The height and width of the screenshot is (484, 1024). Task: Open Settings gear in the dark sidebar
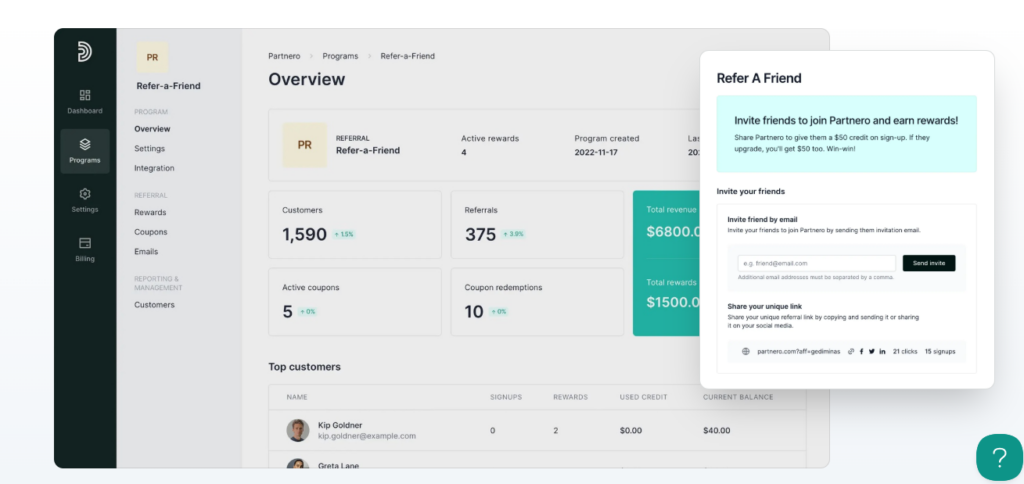click(85, 199)
